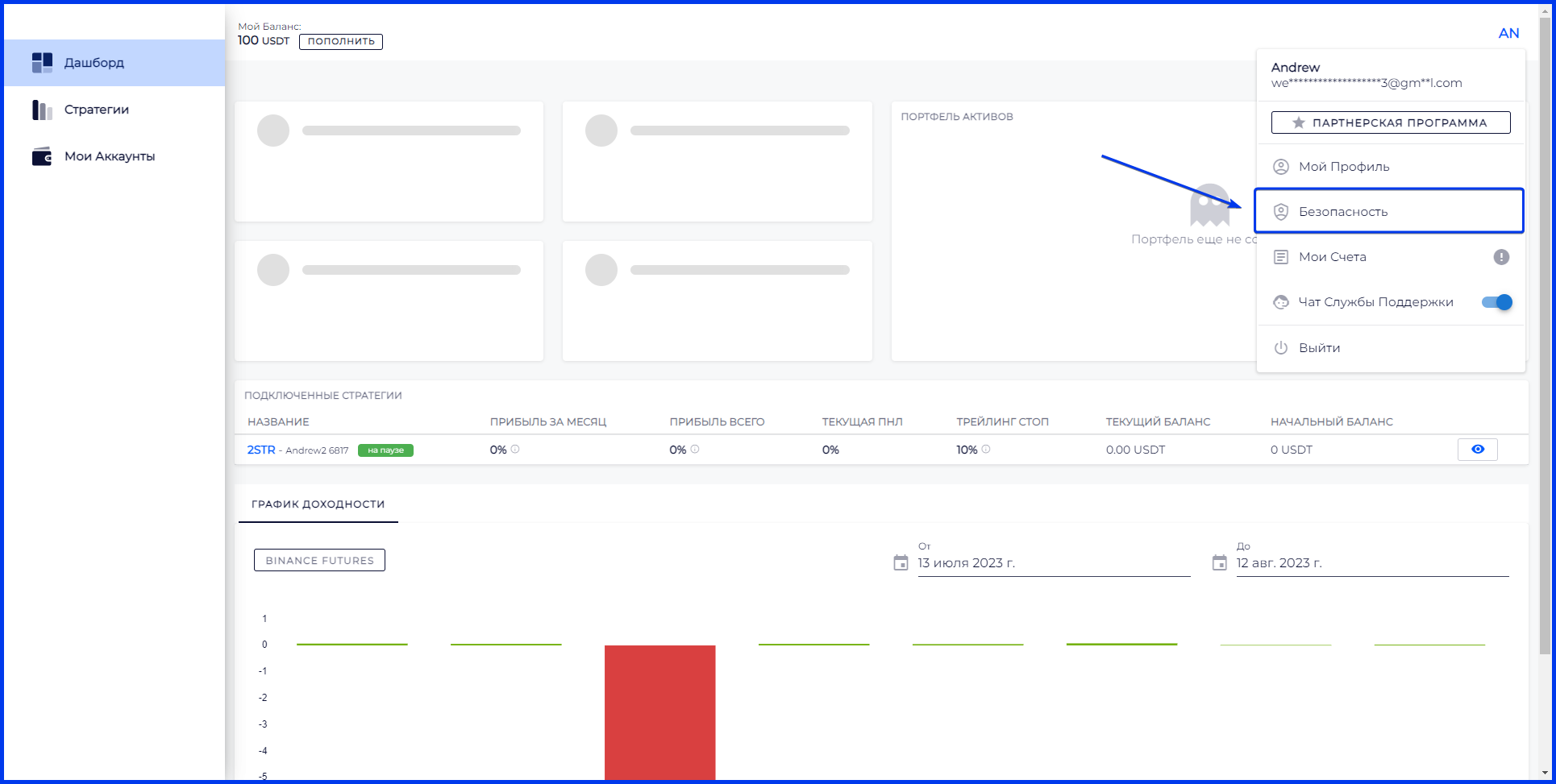1556x784 pixels.
Task: Click calendar icon for the От date
Action: tap(901, 563)
